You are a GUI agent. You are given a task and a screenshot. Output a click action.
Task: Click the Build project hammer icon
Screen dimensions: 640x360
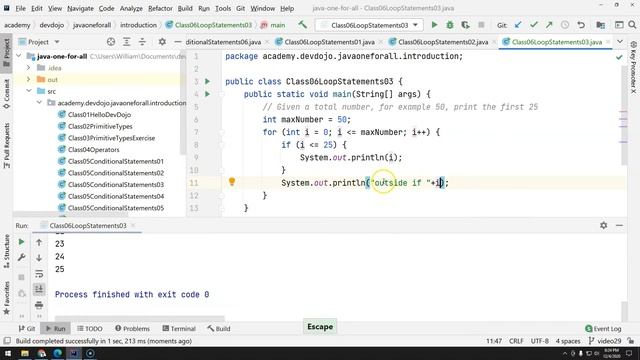point(302,25)
